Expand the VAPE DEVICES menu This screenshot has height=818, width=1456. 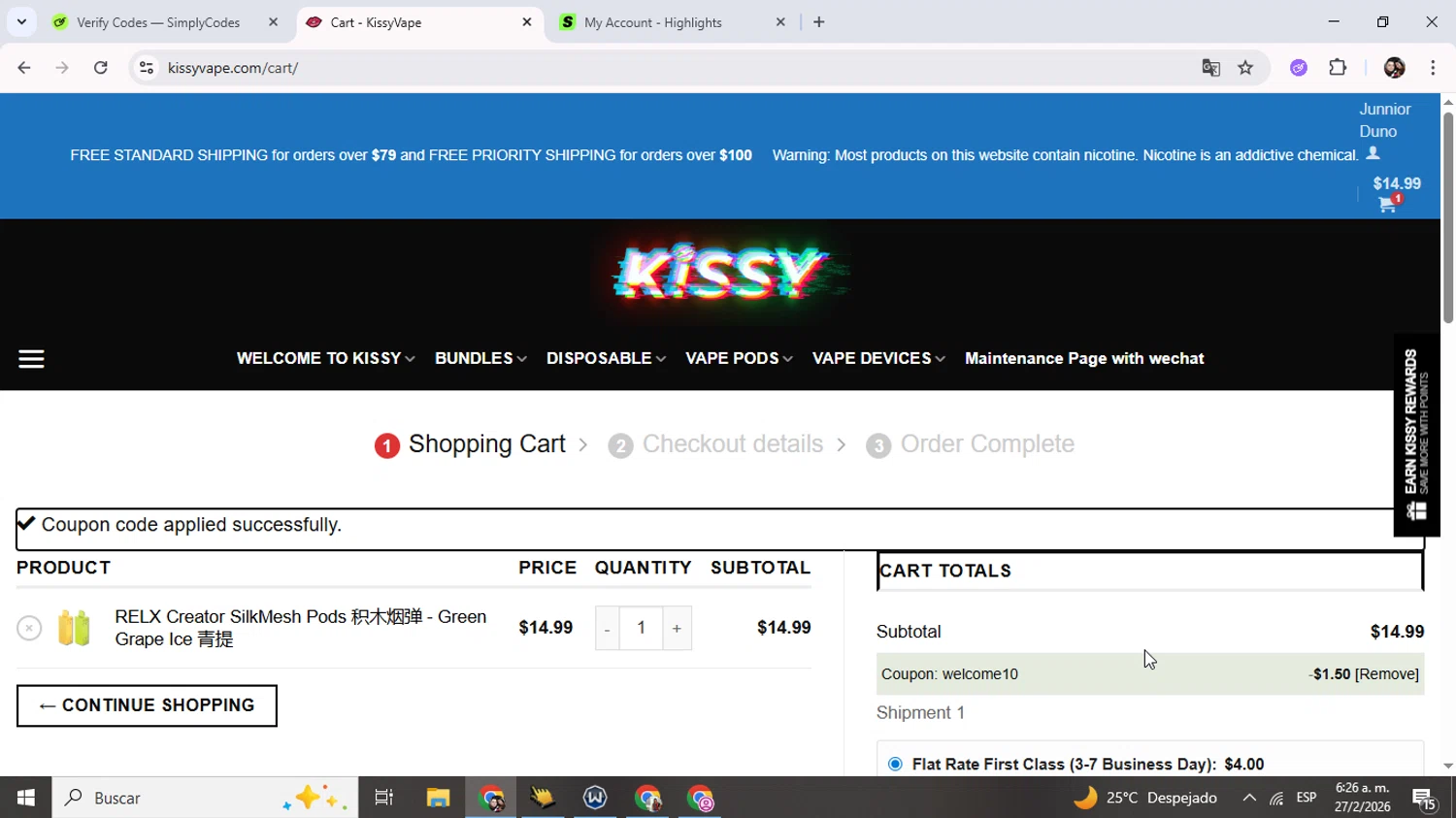(878, 359)
